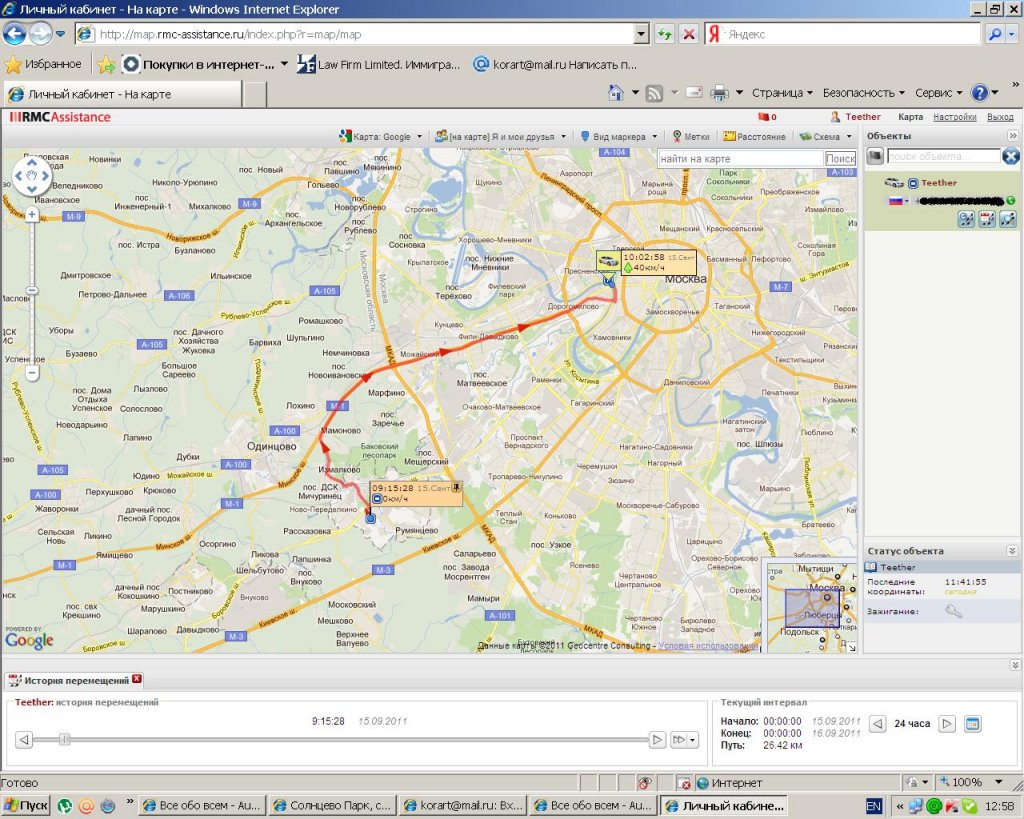
Task: Click the Выход logout link
Action: [x=1000, y=117]
